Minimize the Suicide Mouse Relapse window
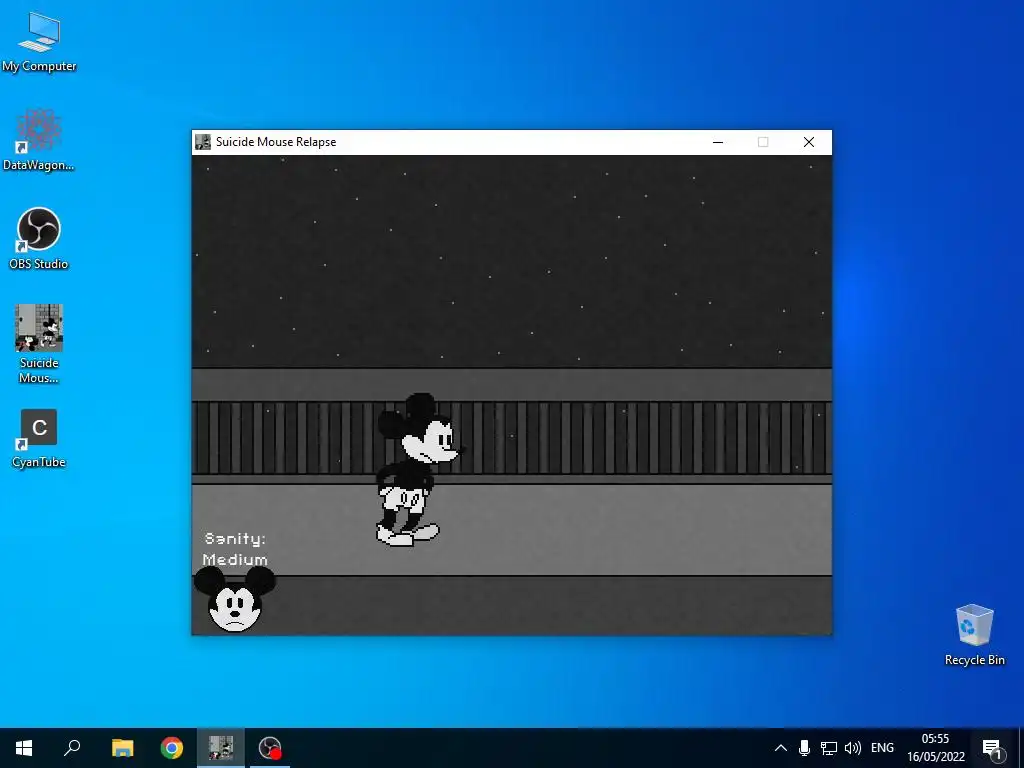Image resolution: width=1024 pixels, height=768 pixels. tap(718, 142)
